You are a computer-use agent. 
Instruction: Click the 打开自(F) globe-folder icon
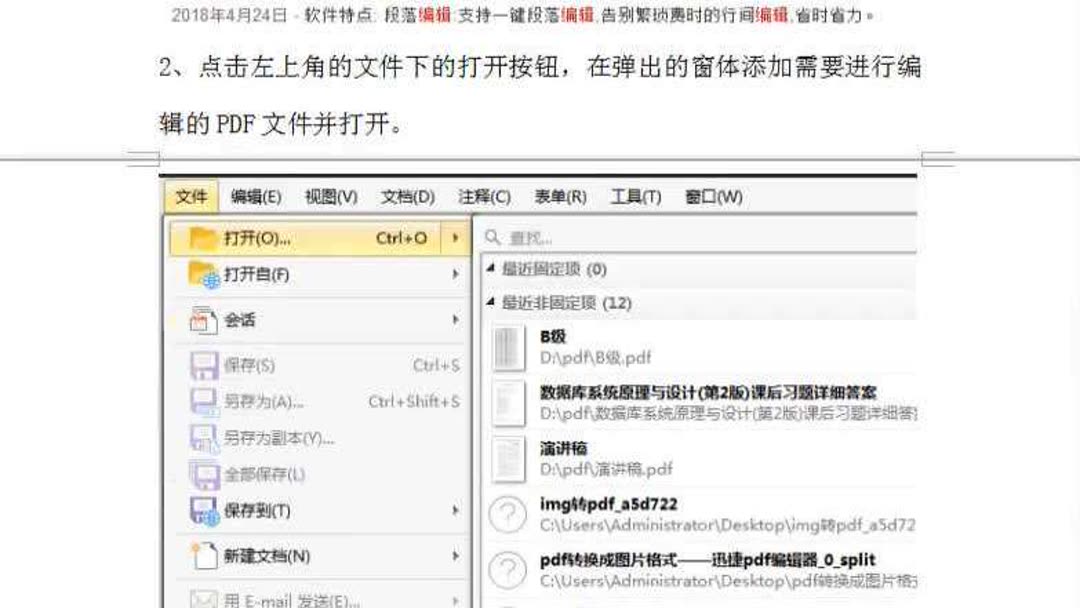pyautogui.click(x=204, y=277)
